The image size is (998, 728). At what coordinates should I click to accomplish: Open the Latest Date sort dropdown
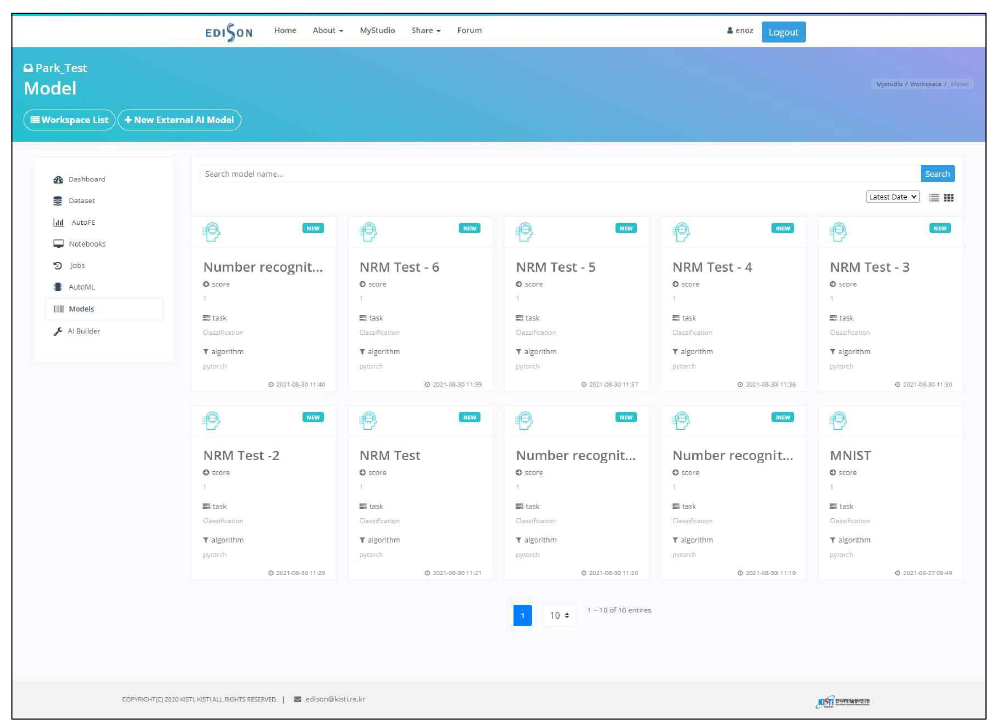click(892, 197)
